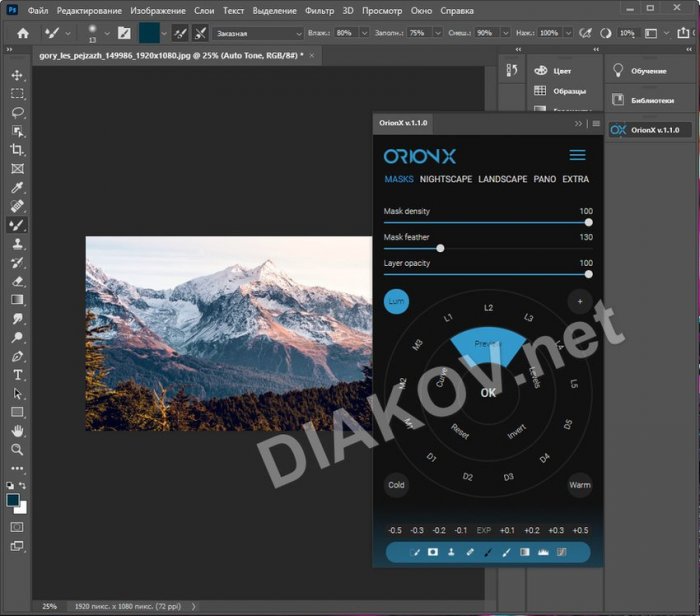Select the Lasso tool
Image resolution: width=700 pixels, height=616 pixels.
pyautogui.click(x=17, y=113)
